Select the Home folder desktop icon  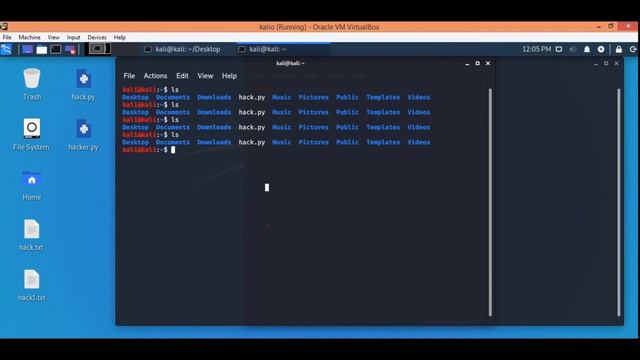pos(32,185)
